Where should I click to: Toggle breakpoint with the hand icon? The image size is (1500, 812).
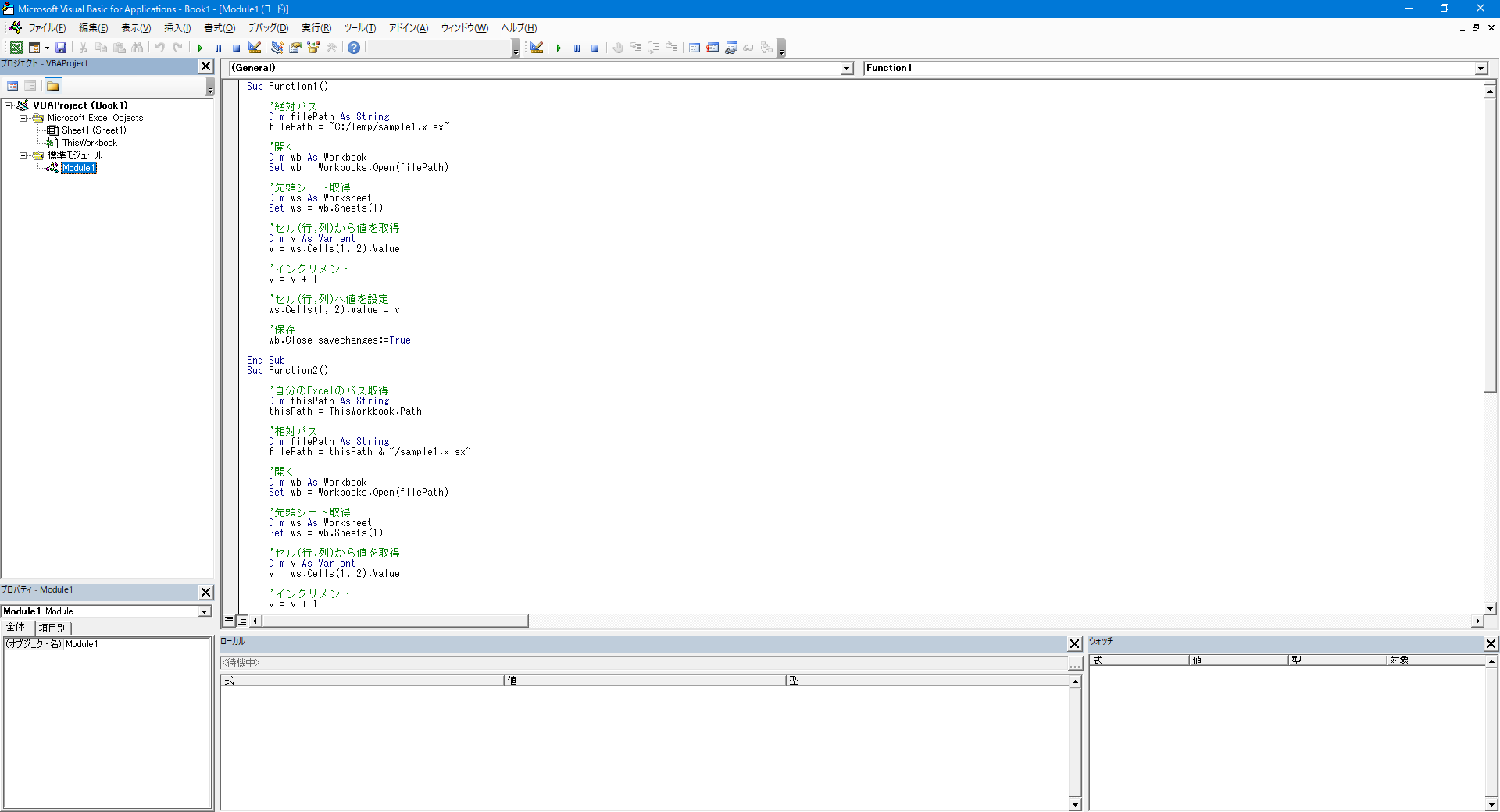coord(618,48)
